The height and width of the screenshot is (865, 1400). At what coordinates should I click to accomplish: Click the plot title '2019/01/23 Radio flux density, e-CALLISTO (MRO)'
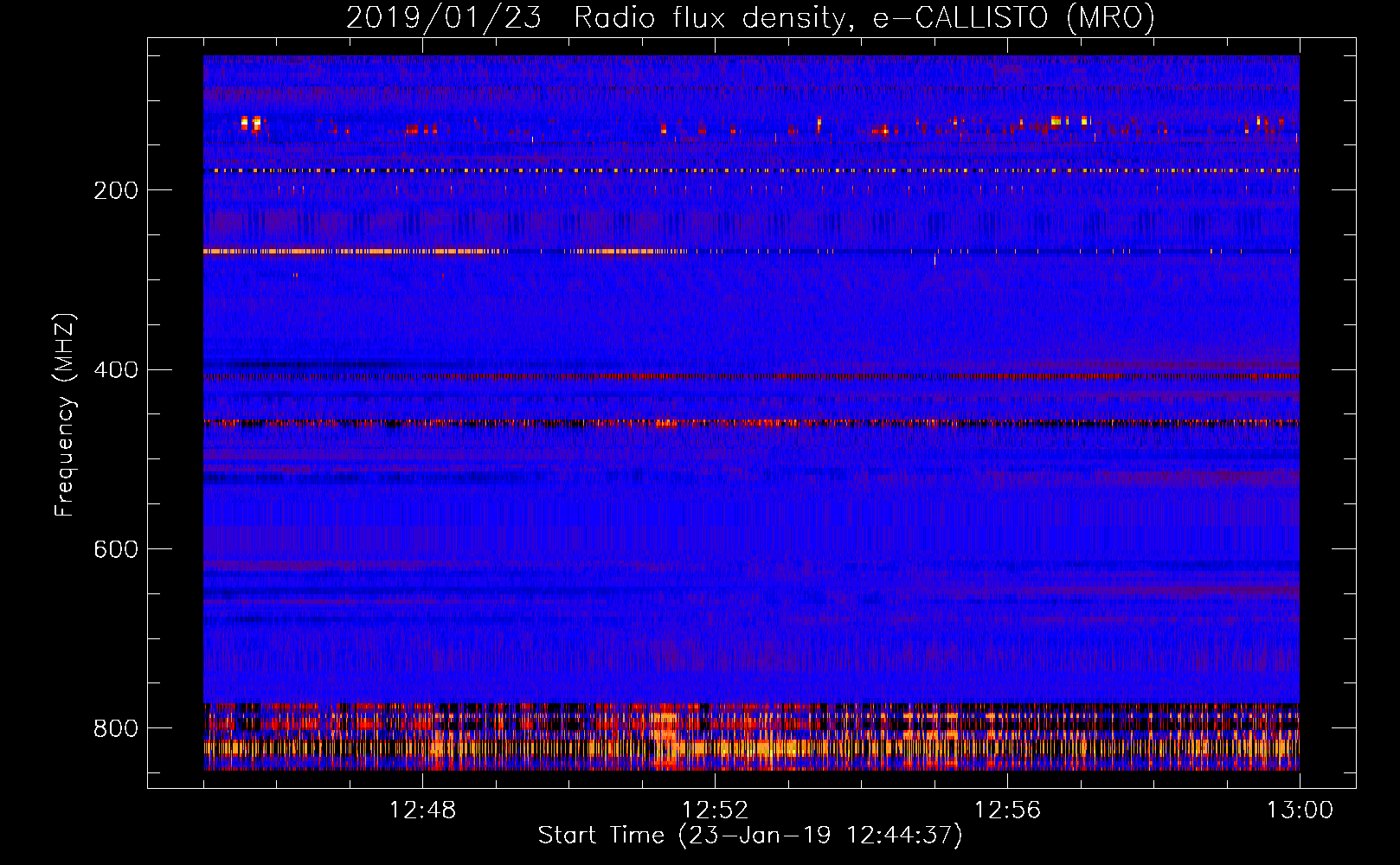750,17
